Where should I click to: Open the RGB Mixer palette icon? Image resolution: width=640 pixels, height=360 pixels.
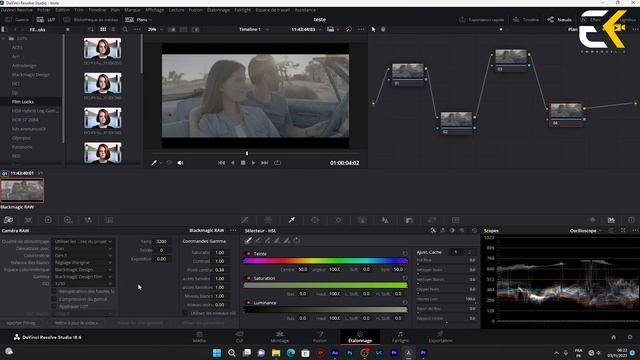[88, 220]
